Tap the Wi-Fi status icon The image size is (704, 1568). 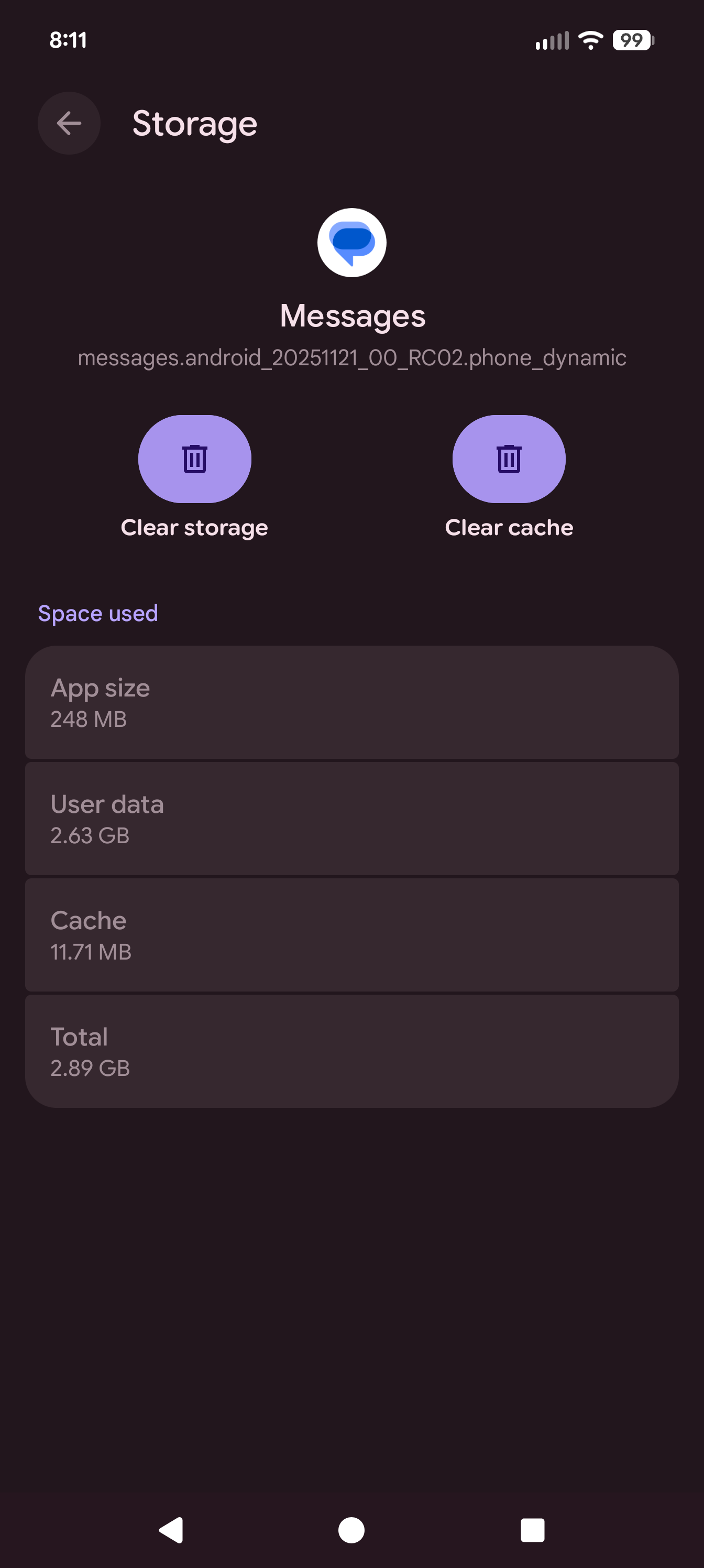pyautogui.click(x=590, y=40)
